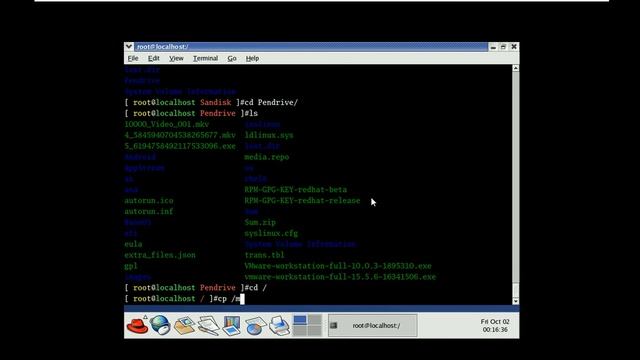The image size is (640, 360).
Task: Click the file ending in 265677.mkv
Action: coord(180,135)
